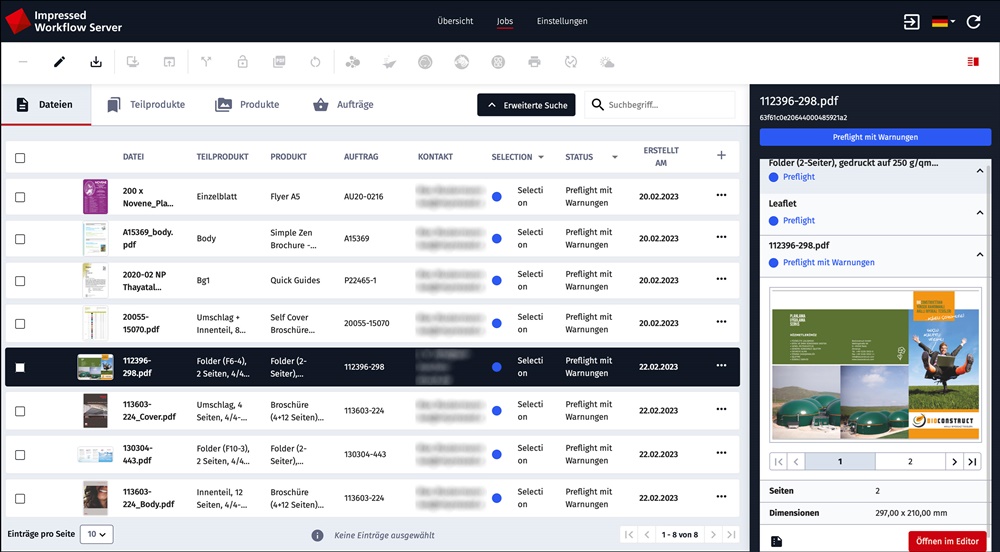Click the grayed split arrows icon
Screen dimensions: 1000x552
(x=206, y=62)
